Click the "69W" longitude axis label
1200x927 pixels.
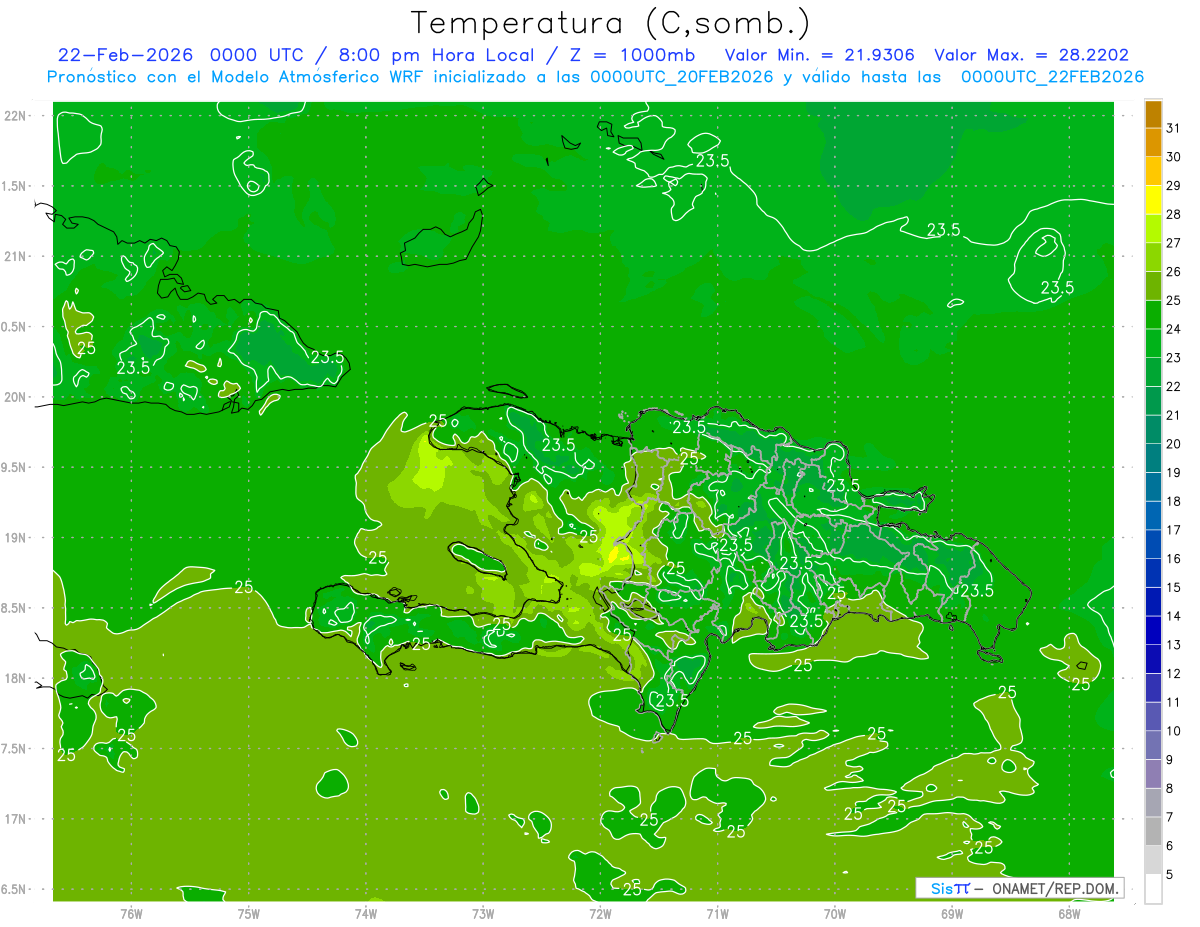click(x=952, y=913)
